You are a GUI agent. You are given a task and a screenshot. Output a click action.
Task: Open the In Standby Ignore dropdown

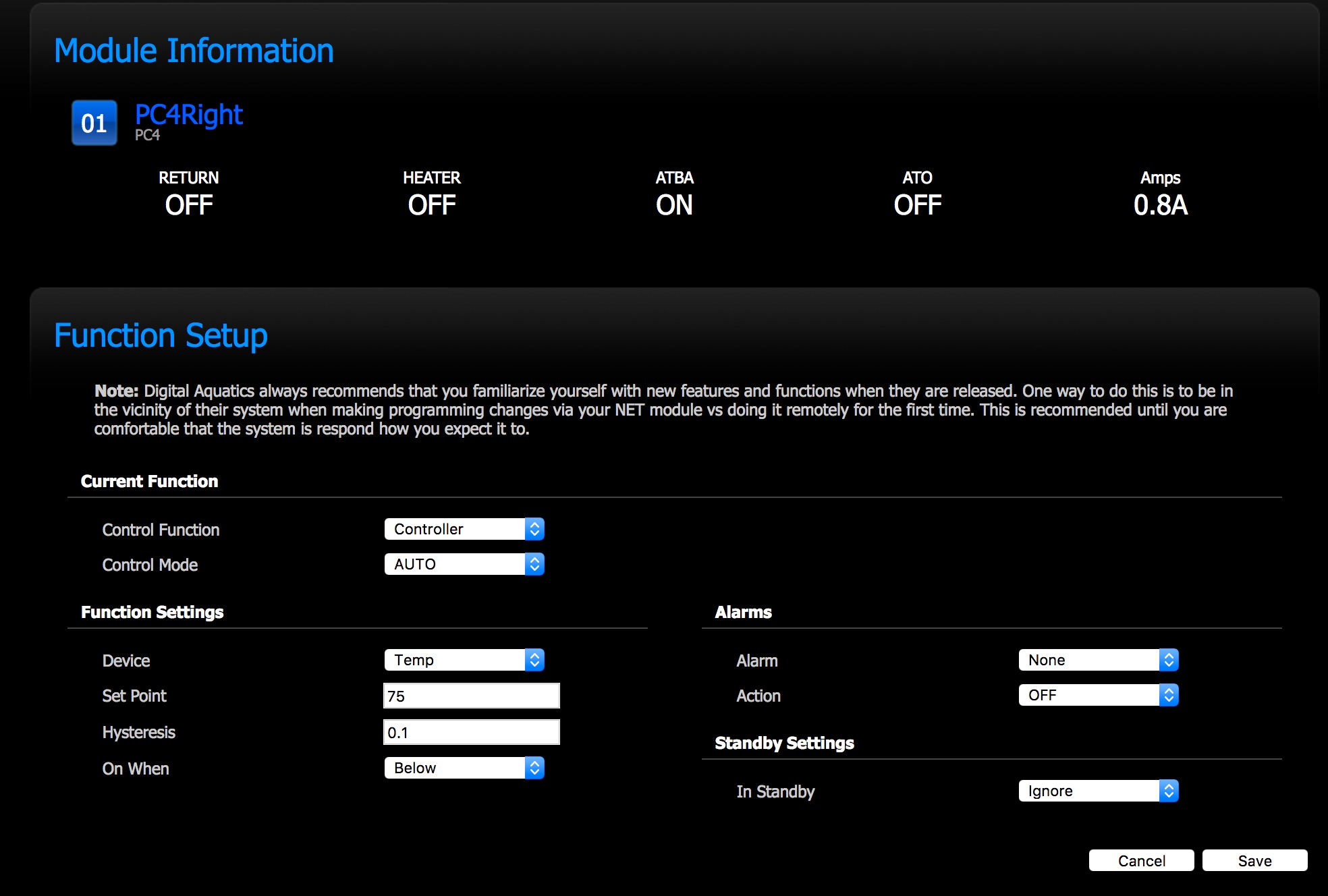pyautogui.click(x=1098, y=791)
